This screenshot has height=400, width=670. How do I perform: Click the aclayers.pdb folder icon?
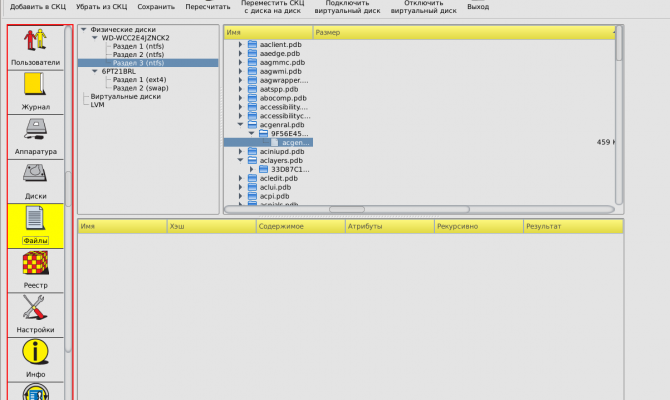[x=253, y=161]
